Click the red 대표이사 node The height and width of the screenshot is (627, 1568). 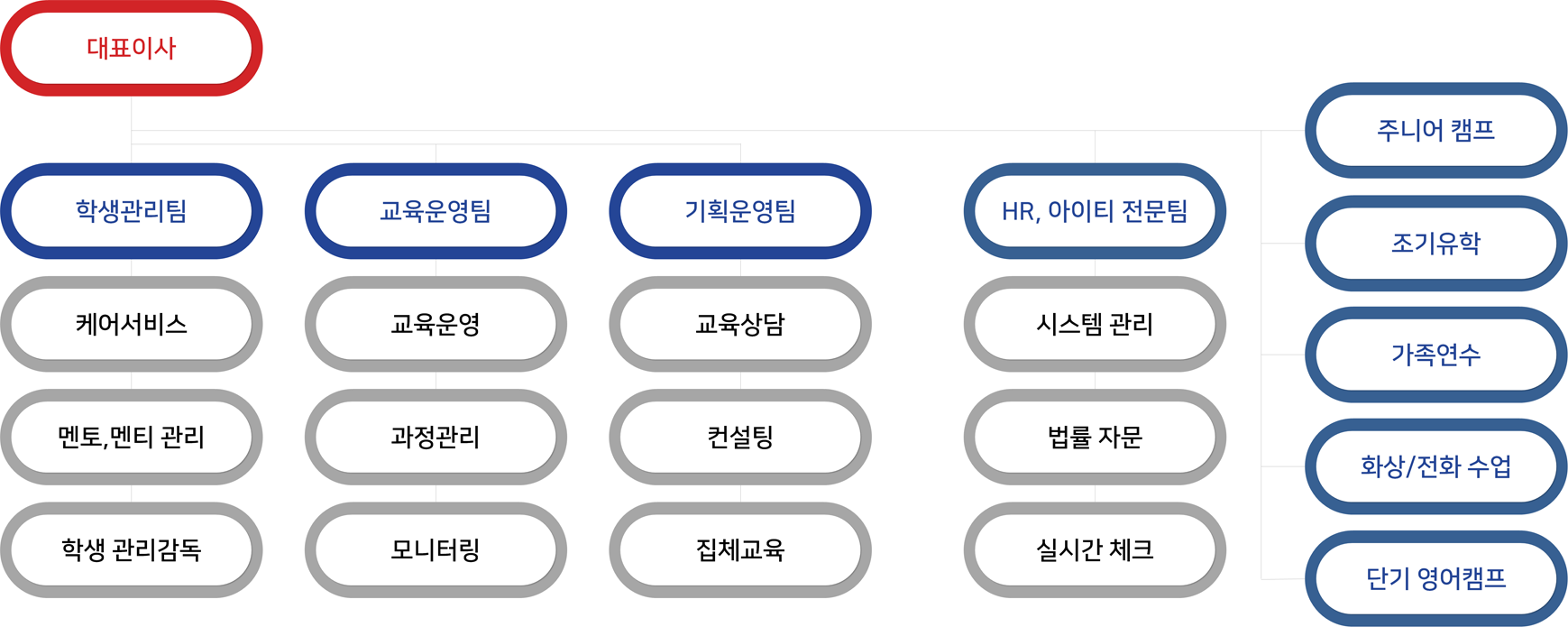(x=132, y=48)
